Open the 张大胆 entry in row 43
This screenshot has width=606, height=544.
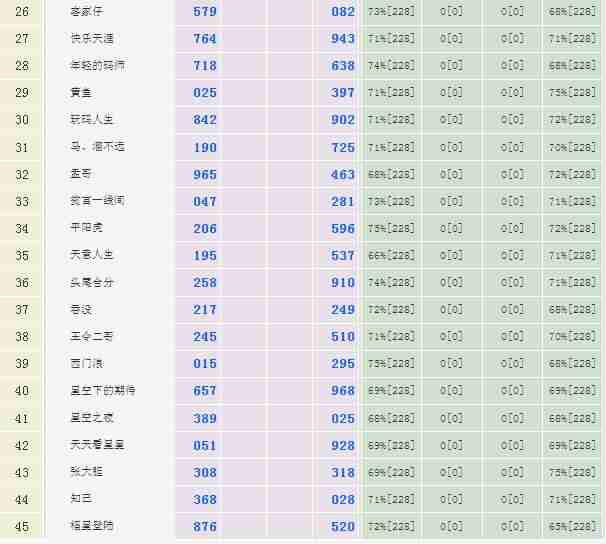(85, 472)
